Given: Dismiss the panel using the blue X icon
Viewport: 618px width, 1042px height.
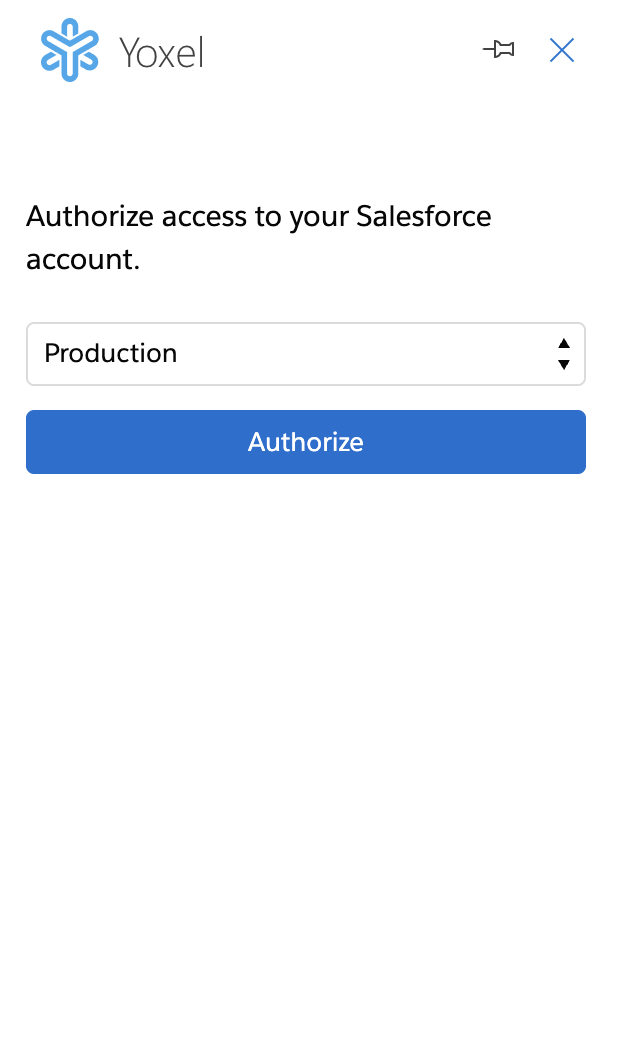Looking at the screenshot, I should 562,50.
